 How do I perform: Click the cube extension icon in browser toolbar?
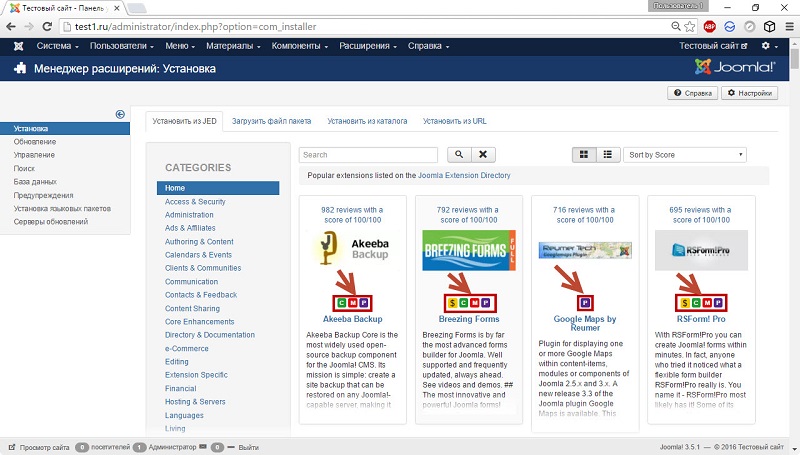click(769, 27)
